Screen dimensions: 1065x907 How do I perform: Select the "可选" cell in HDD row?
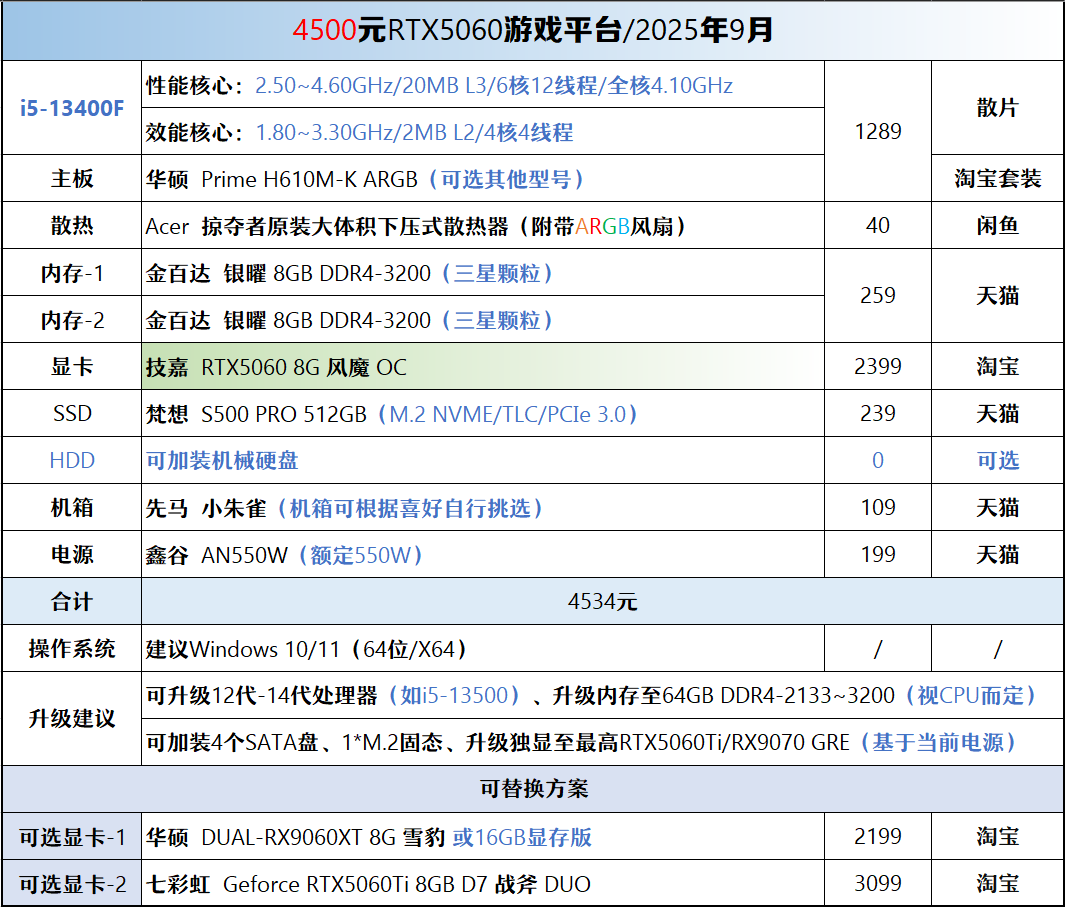(x=997, y=461)
